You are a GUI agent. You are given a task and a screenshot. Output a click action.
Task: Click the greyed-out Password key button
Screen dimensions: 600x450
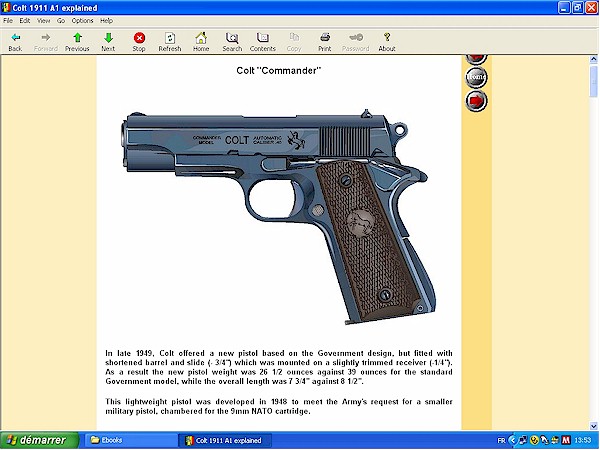click(x=355, y=42)
